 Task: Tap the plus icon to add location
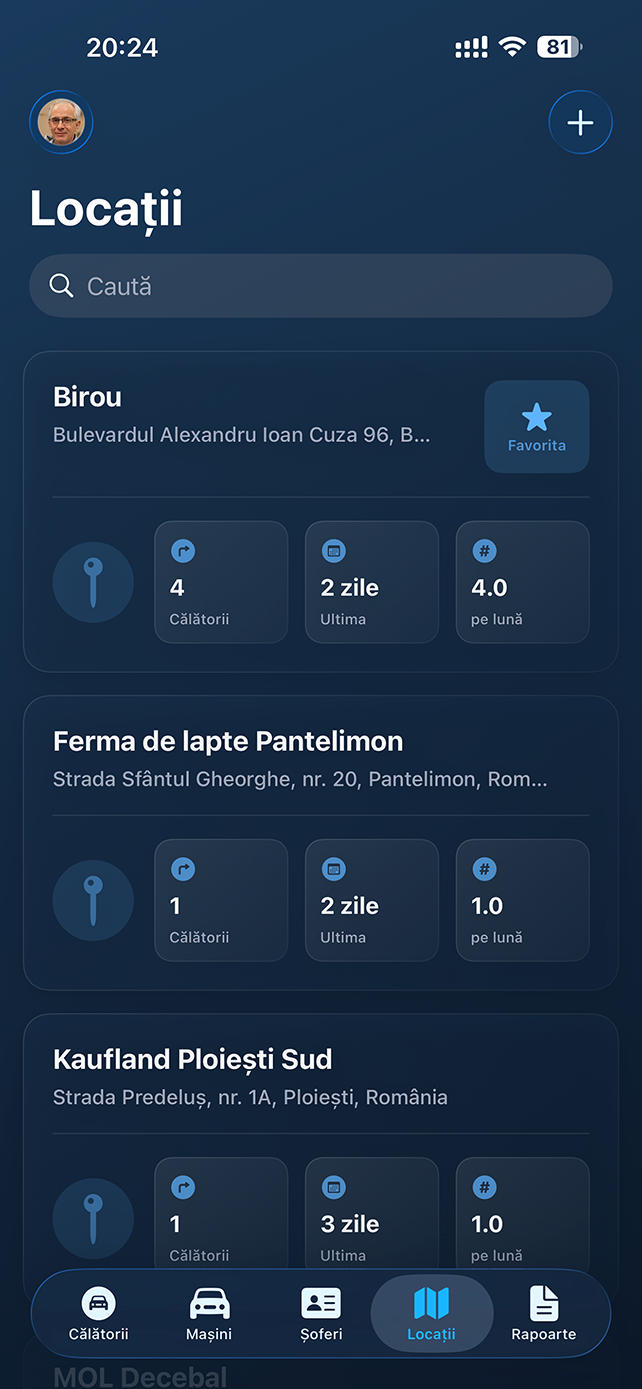tap(580, 123)
